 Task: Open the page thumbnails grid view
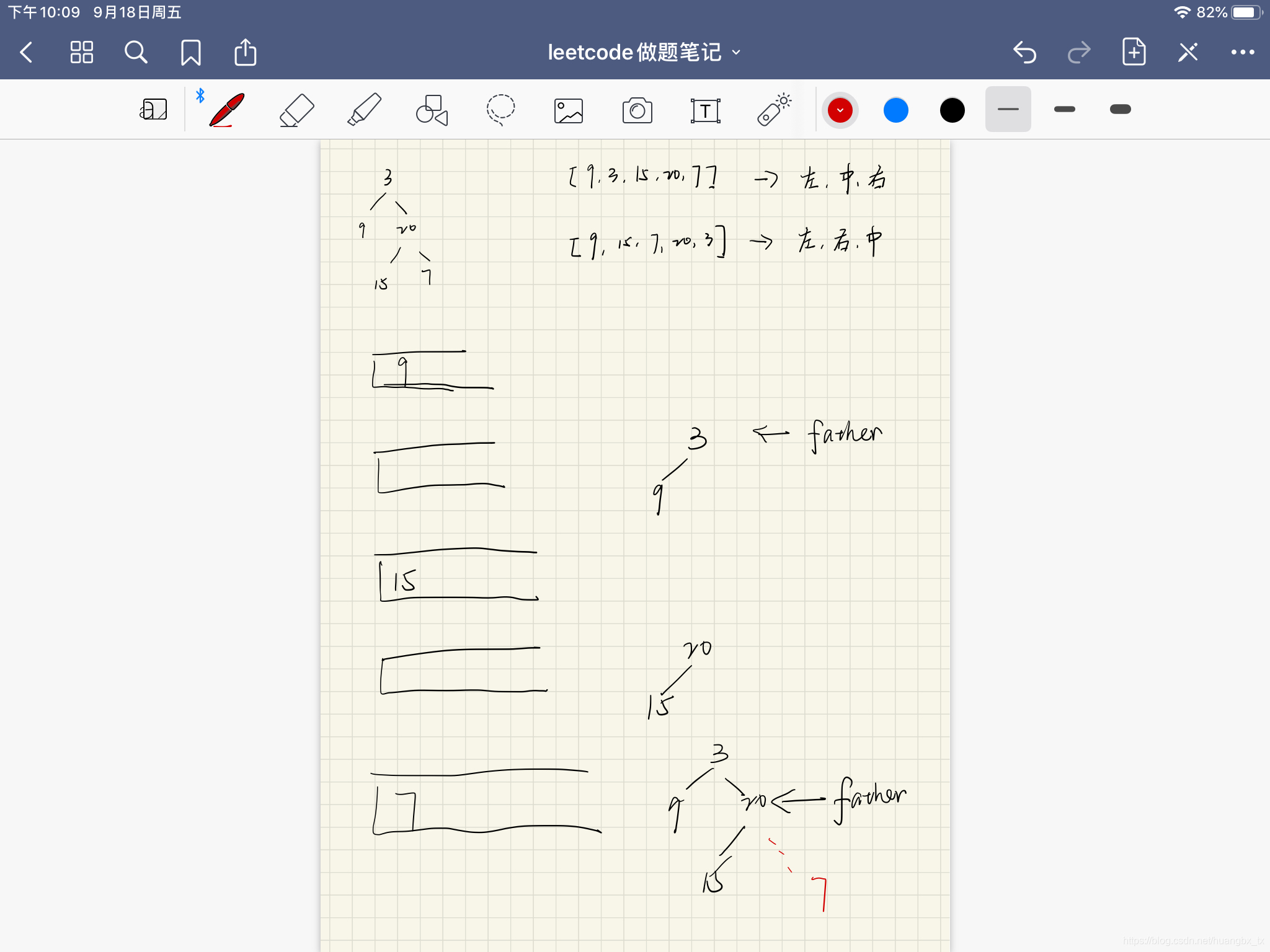pyautogui.click(x=81, y=53)
